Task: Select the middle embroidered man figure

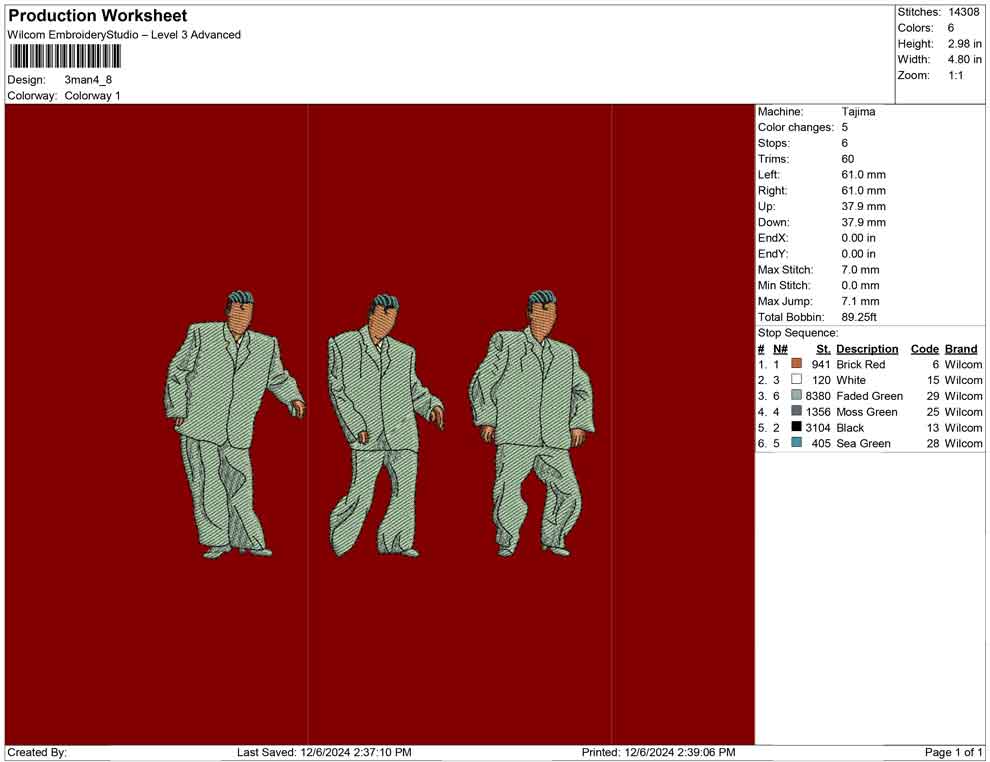Action: coord(382,425)
